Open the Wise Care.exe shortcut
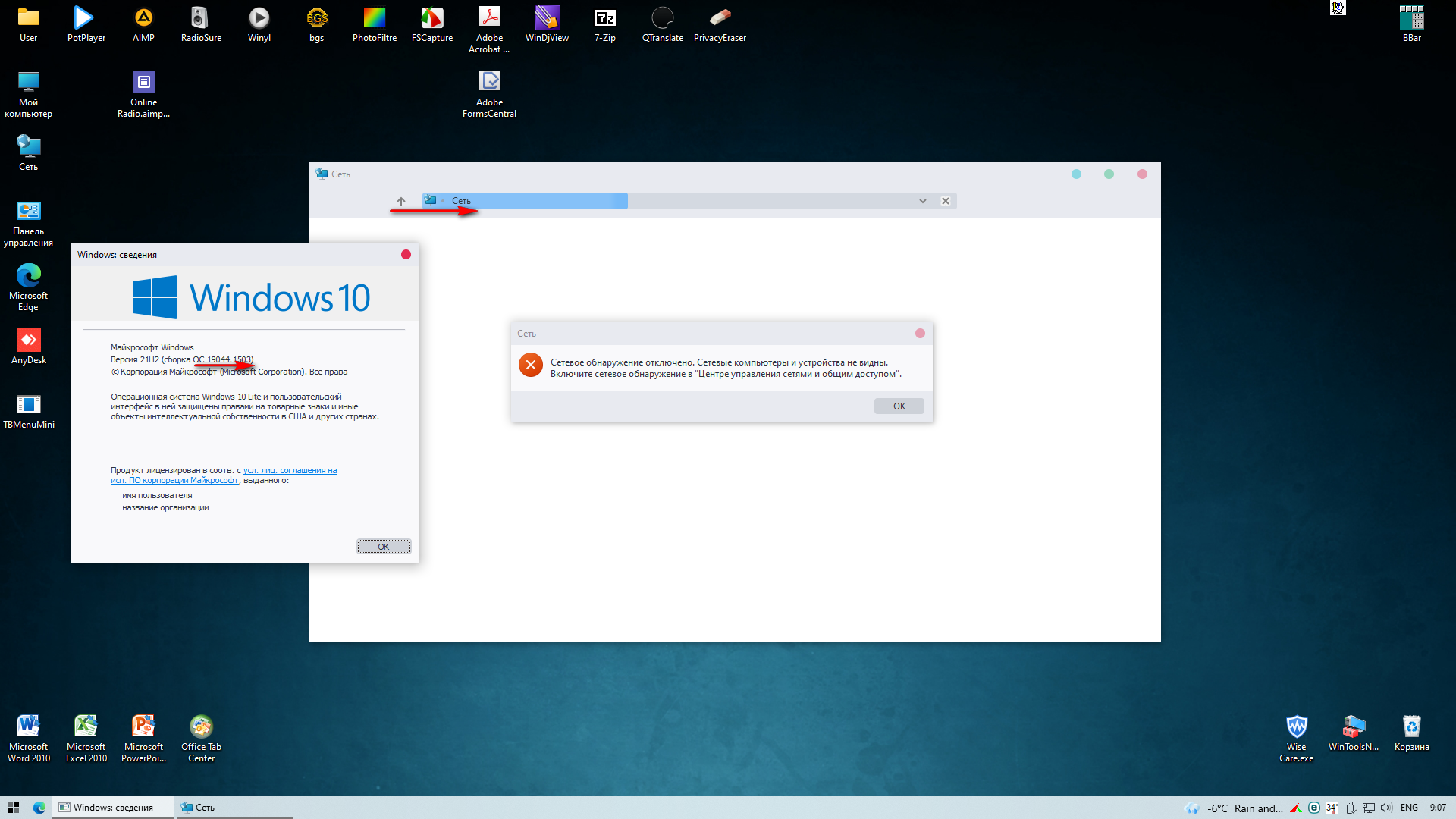This screenshot has width=1456, height=819. (1296, 737)
